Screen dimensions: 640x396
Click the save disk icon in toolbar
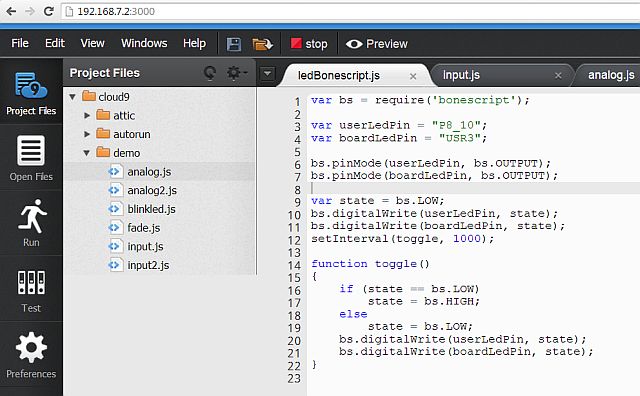click(233, 44)
